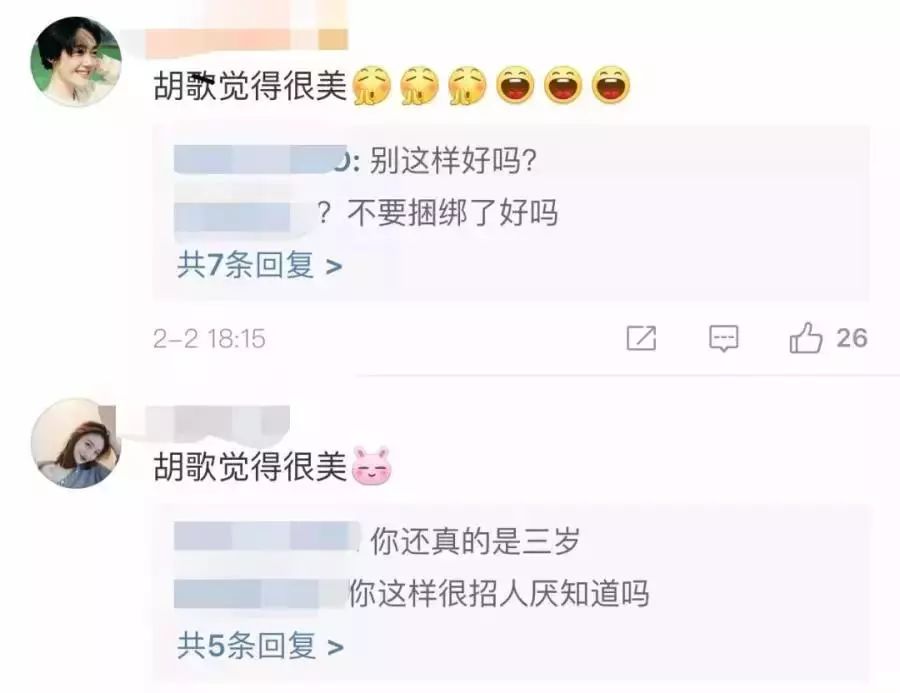Open the reply 你还真的是三岁
This screenshot has height=693, width=900.
pyautogui.click(x=475, y=541)
